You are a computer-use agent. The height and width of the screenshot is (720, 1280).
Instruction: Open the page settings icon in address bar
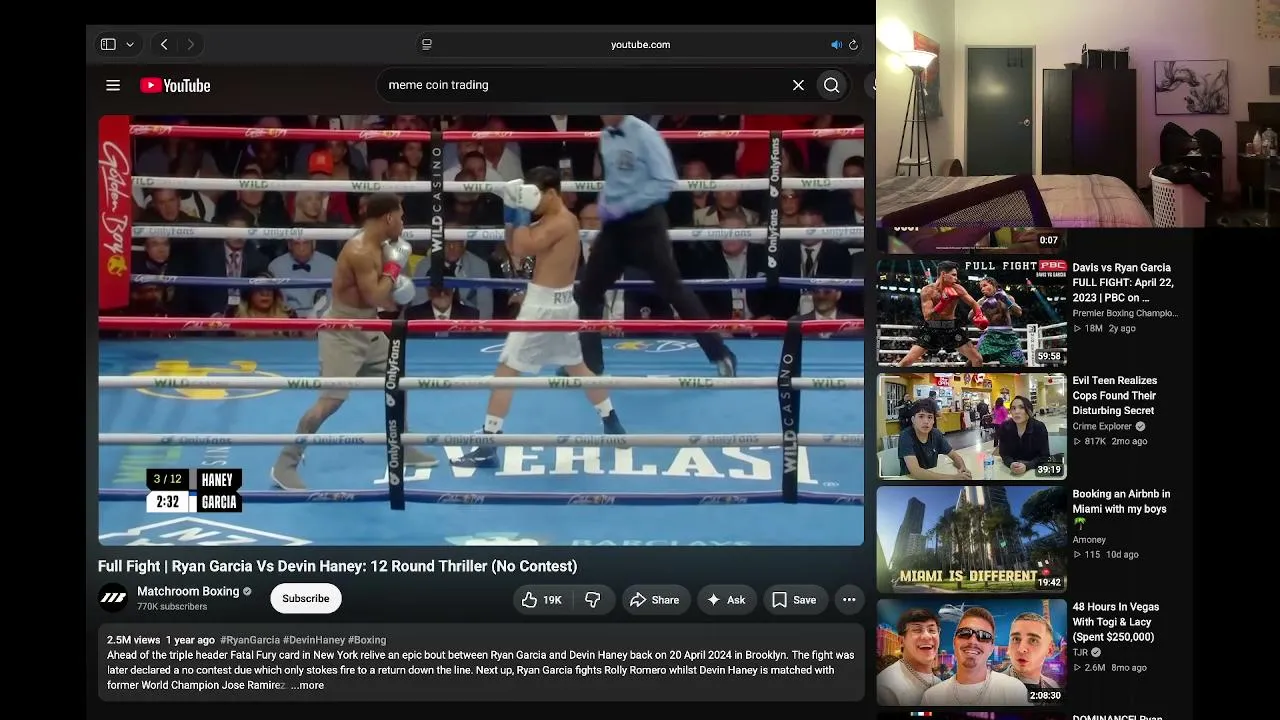coord(427,44)
